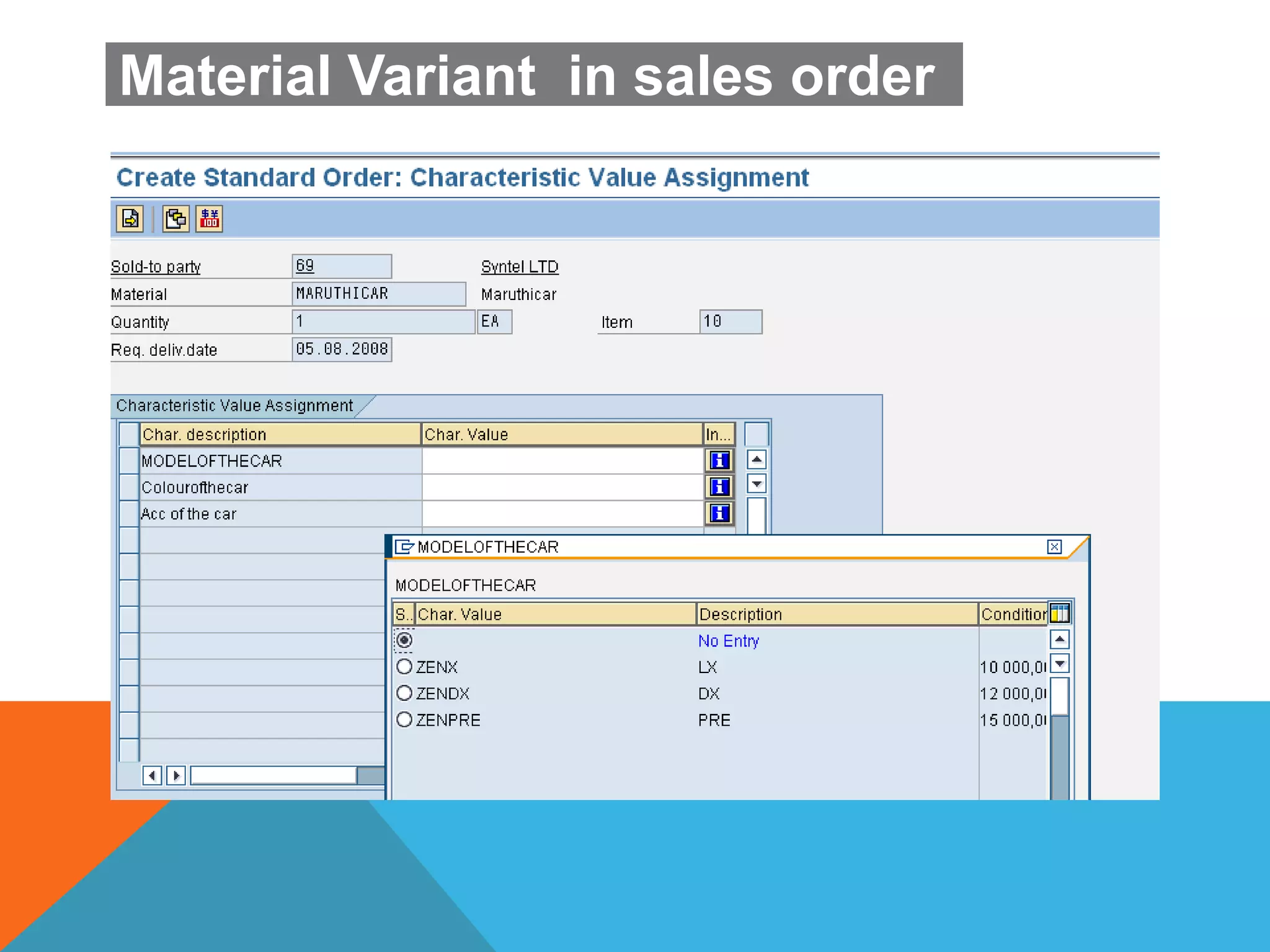Click the 12 000,00 condition value
The height and width of the screenshot is (952, 1270).
pos(1013,693)
